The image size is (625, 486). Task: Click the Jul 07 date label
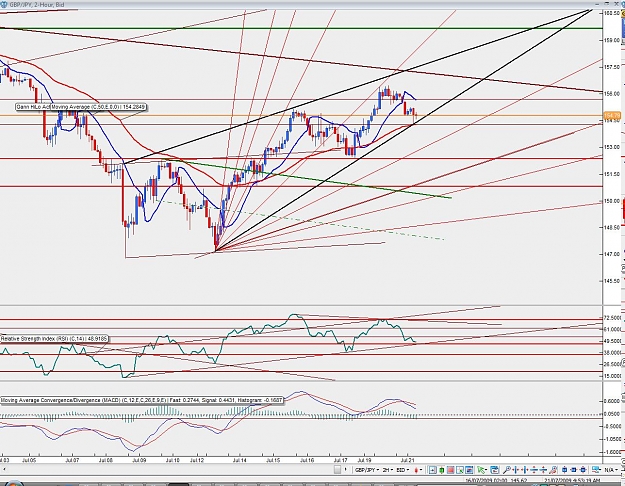72,460
